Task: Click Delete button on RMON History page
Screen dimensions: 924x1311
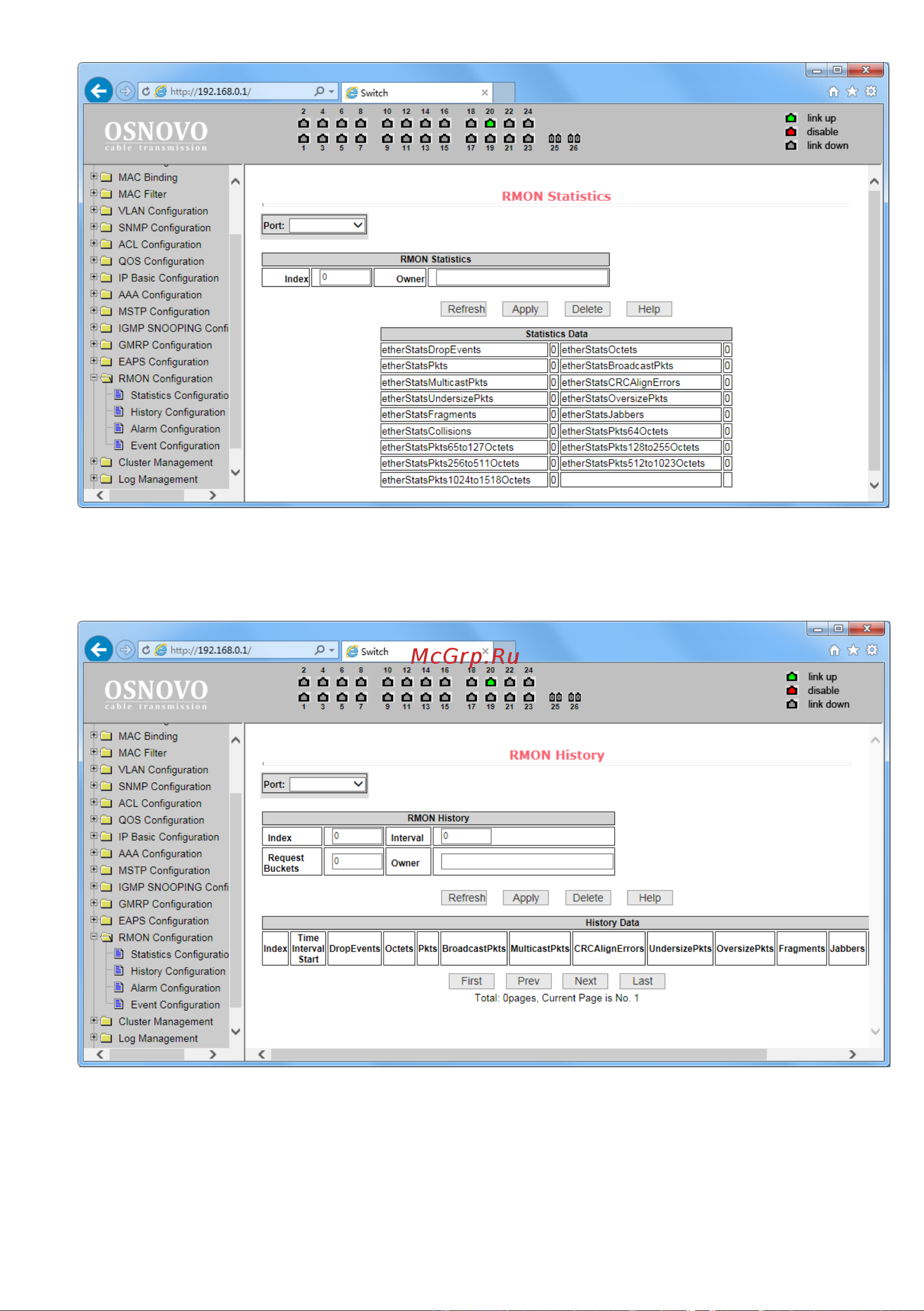Action: [x=588, y=898]
